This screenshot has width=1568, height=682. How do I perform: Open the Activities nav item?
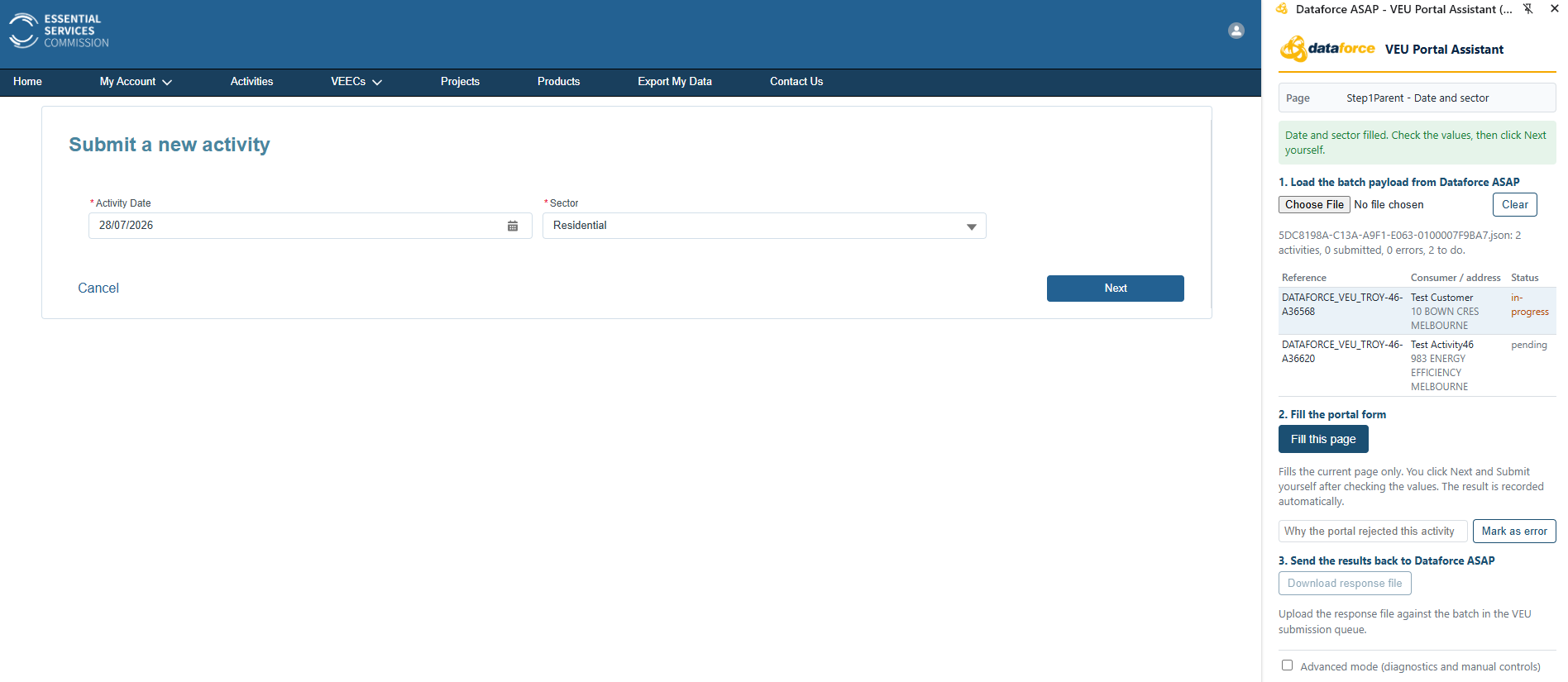[x=251, y=82]
